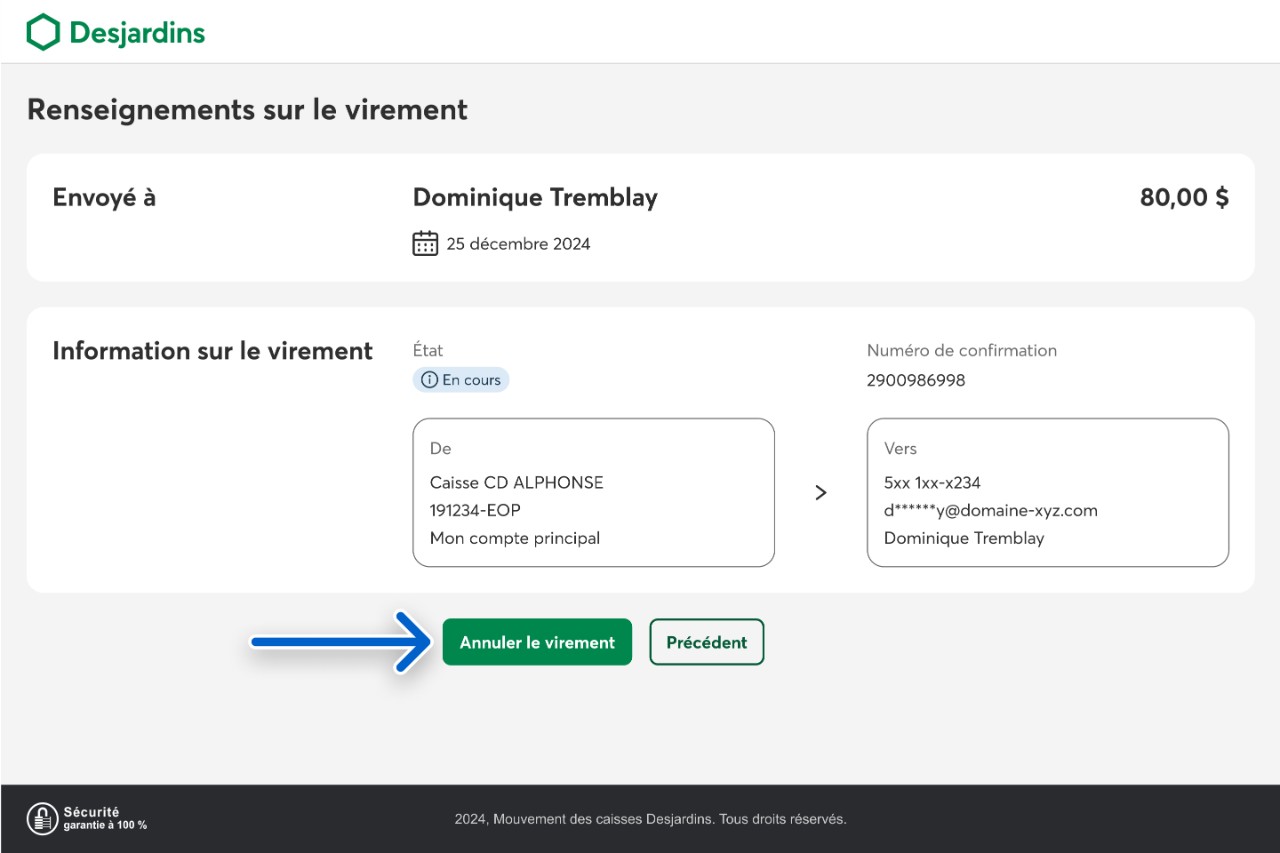Click the security padlock icon in footer
The width and height of the screenshot is (1280, 853).
(42, 818)
